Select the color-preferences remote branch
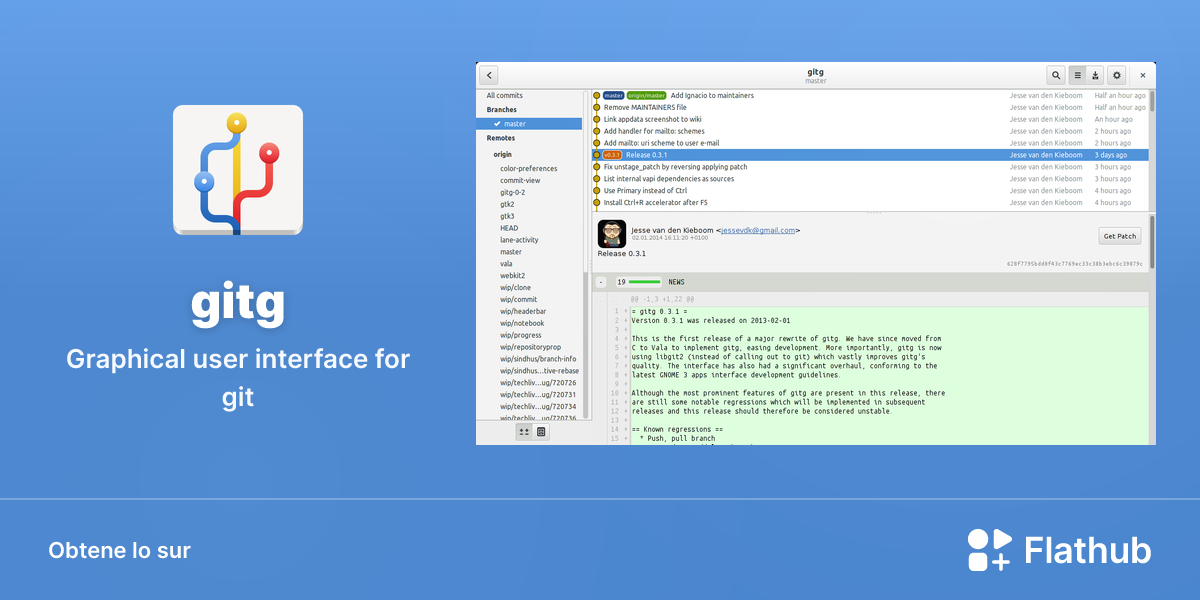The height and width of the screenshot is (600, 1200). [x=529, y=169]
